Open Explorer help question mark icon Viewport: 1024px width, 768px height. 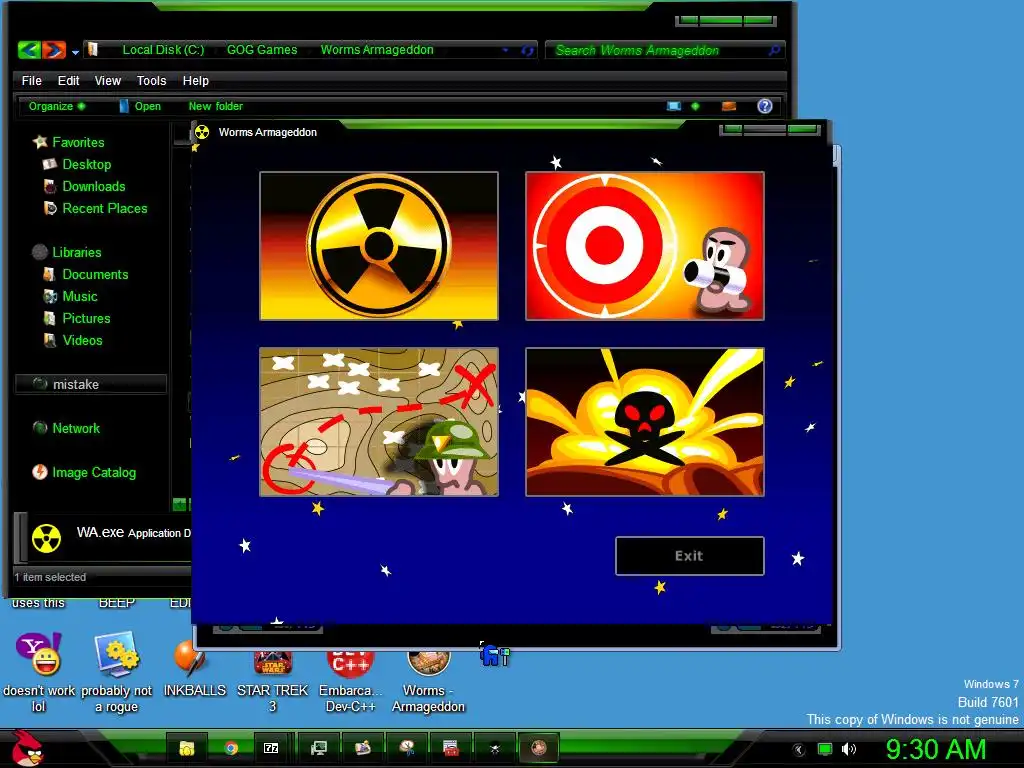click(765, 106)
